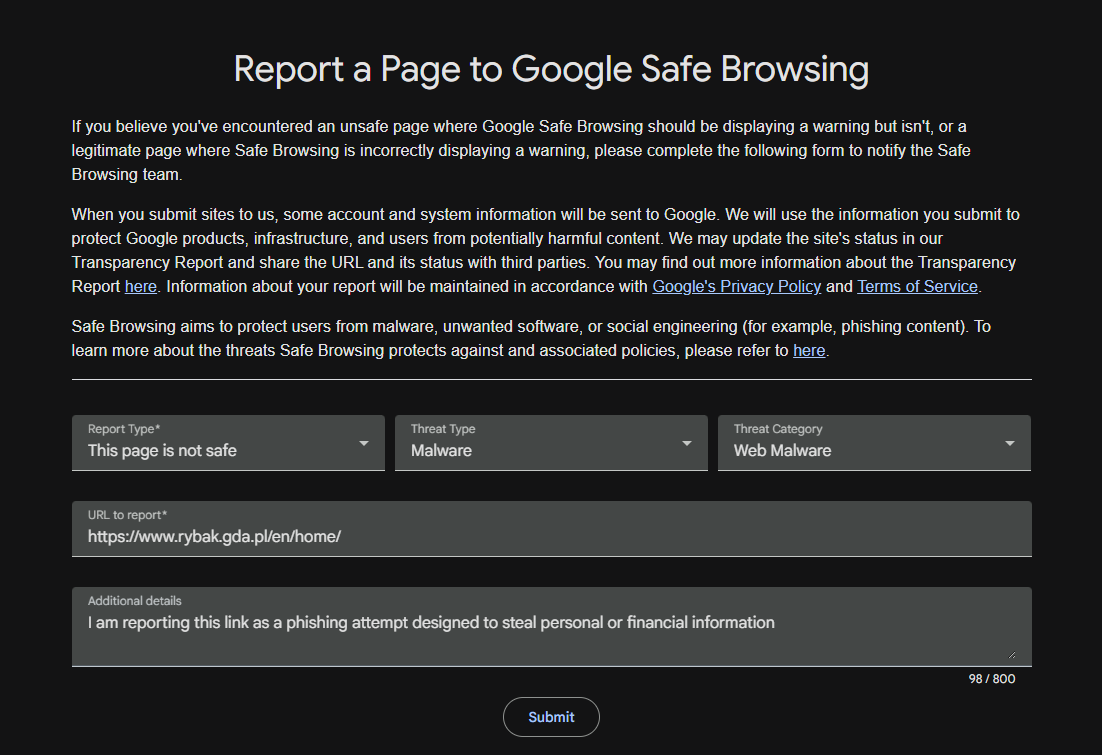Viewport: 1102px width, 755px height.
Task: Click the URL to report field
Action: click(x=552, y=529)
